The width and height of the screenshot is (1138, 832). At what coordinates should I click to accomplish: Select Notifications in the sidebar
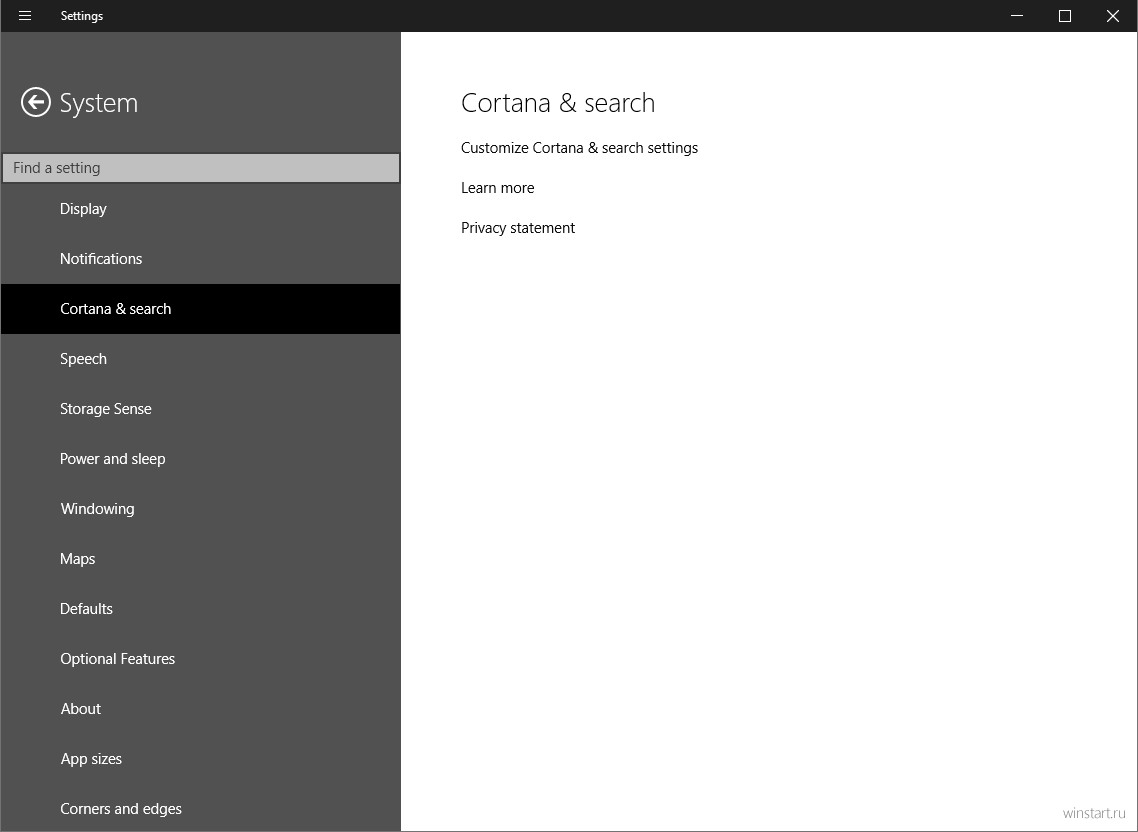click(200, 259)
